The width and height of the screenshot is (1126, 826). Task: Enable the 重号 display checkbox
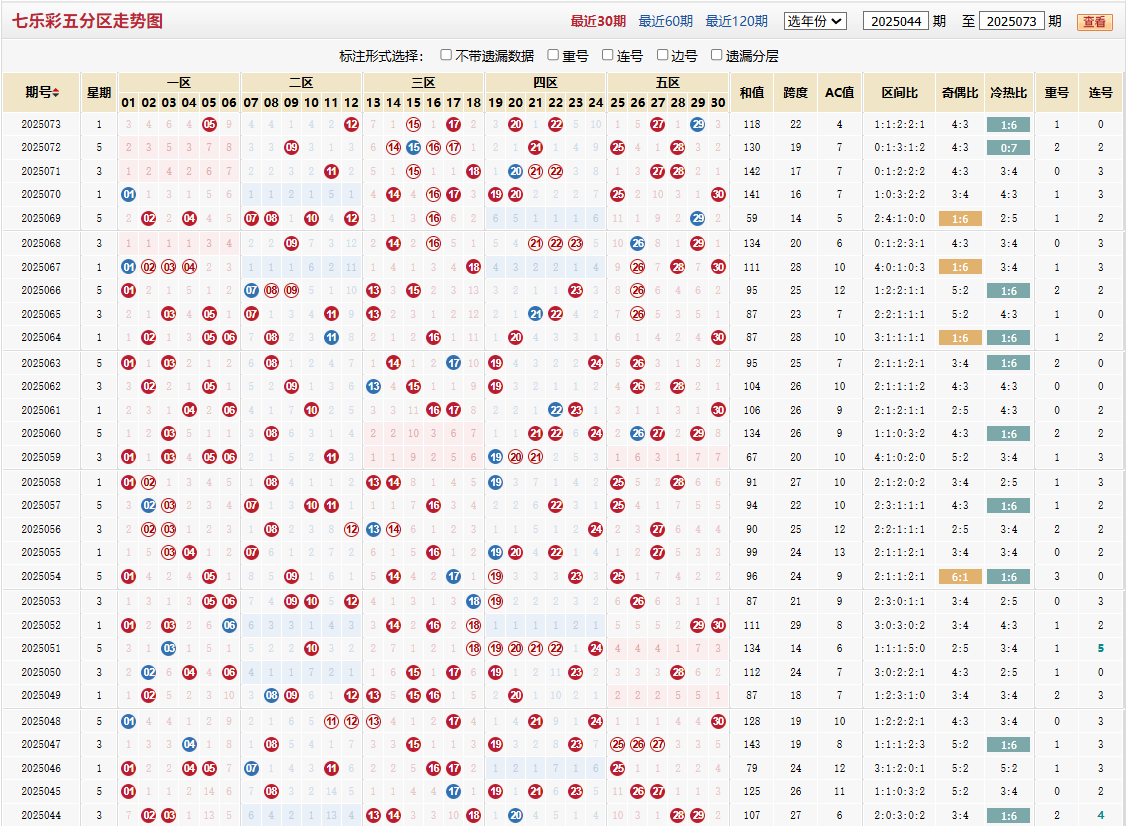[553, 55]
